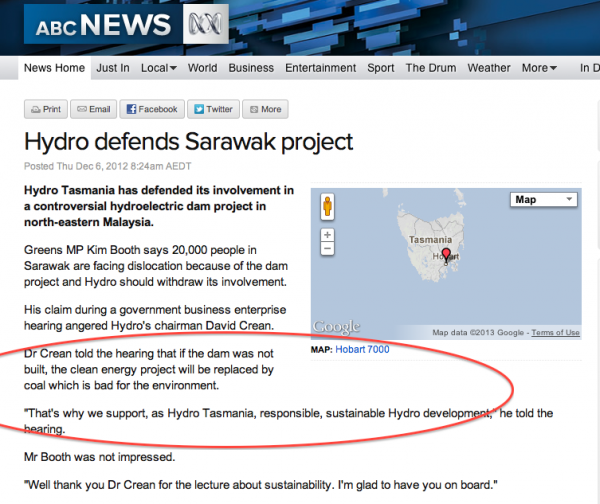600x504 pixels.
Task: Click the paragraph starting 'Greens MP Kim Booth'
Action: 156,266
